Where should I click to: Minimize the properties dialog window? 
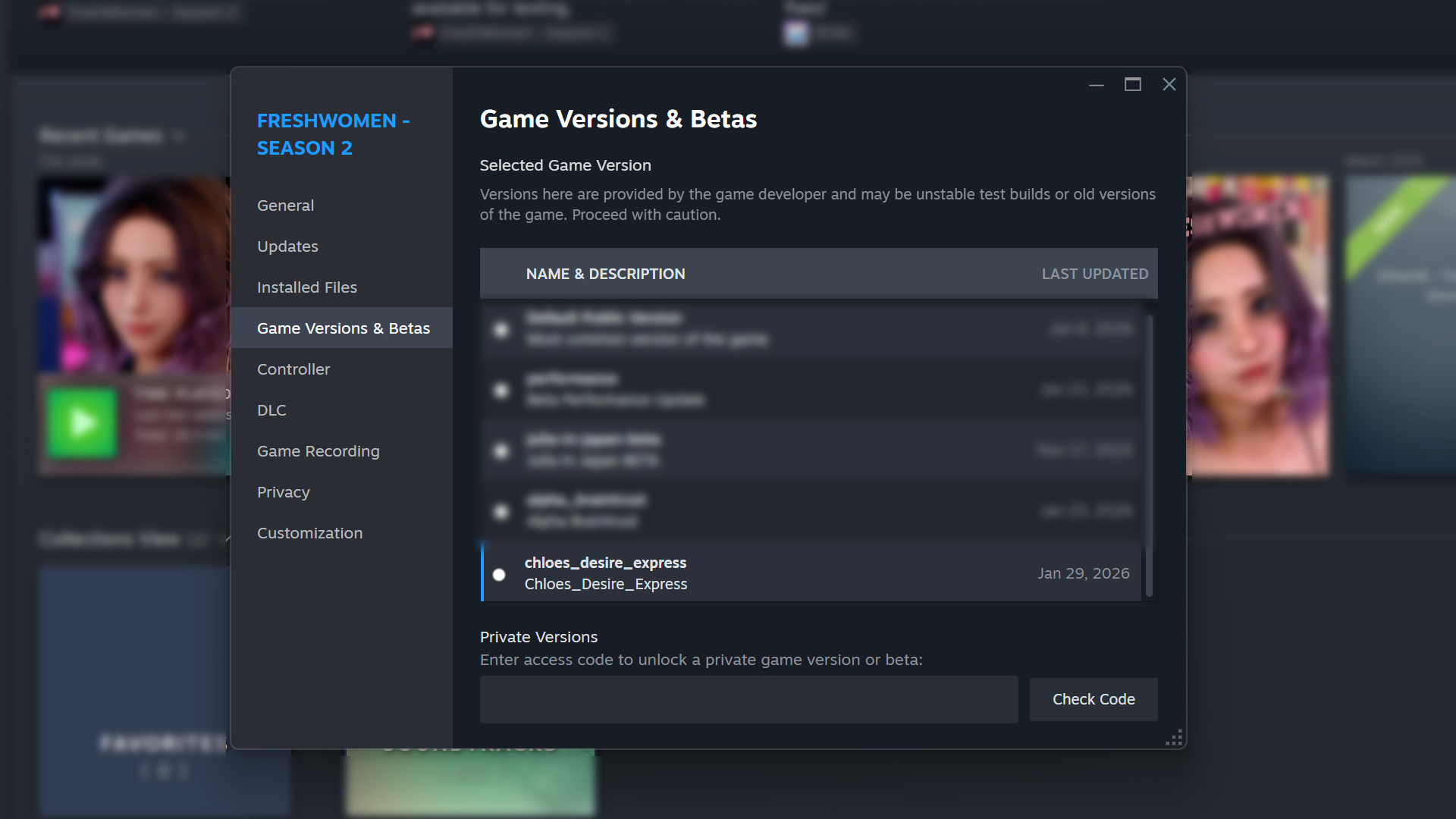tap(1096, 85)
